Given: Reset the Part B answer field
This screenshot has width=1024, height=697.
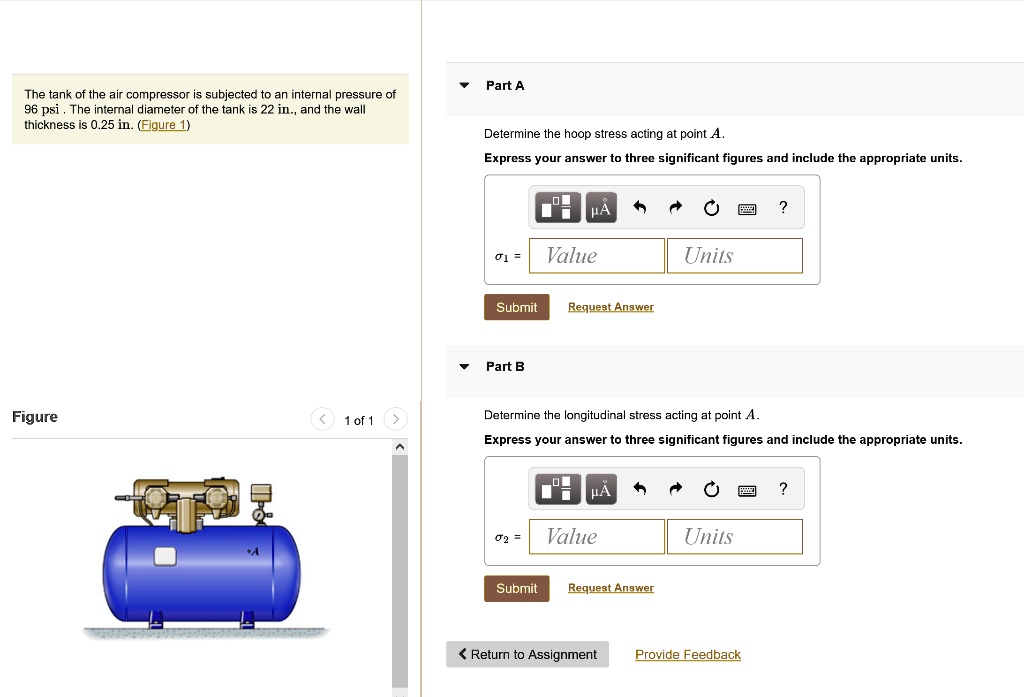Looking at the screenshot, I should coord(711,489).
